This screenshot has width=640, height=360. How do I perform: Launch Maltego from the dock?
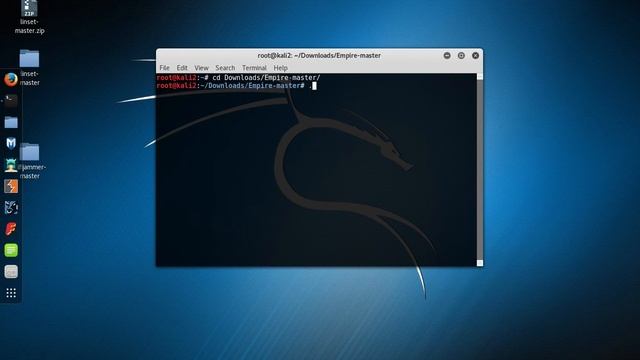tap(11, 207)
